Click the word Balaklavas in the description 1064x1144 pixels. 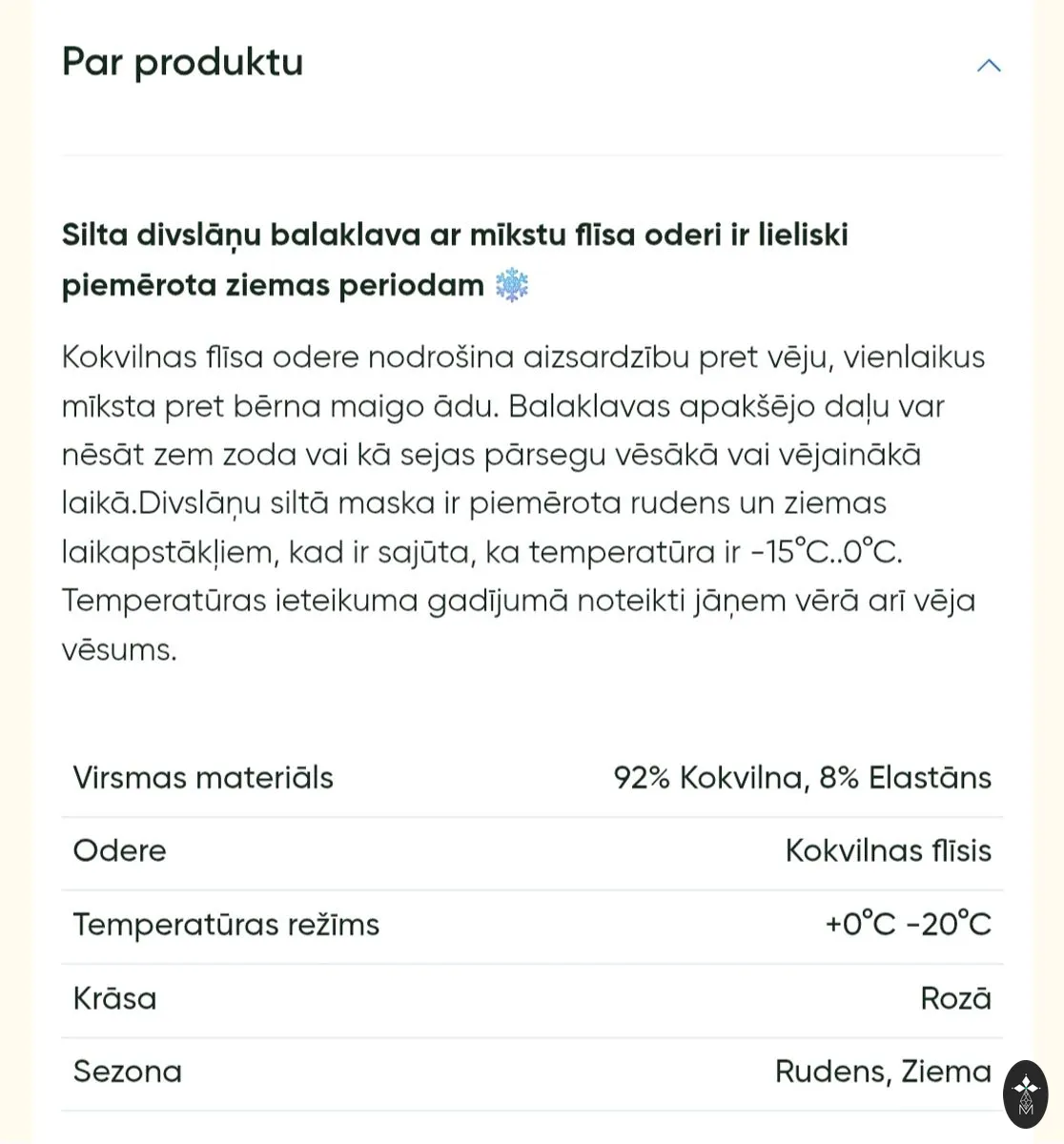tap(589, 406)
